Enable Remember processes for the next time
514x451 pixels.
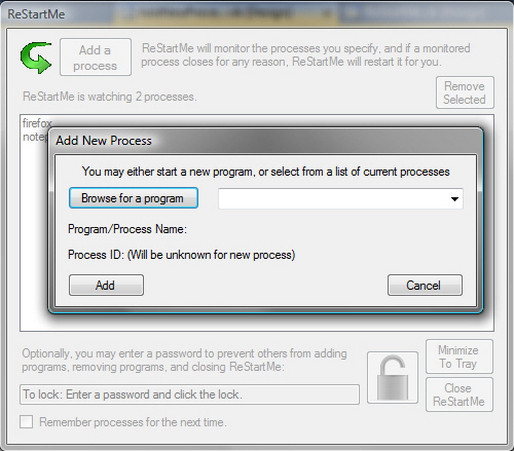26,422
